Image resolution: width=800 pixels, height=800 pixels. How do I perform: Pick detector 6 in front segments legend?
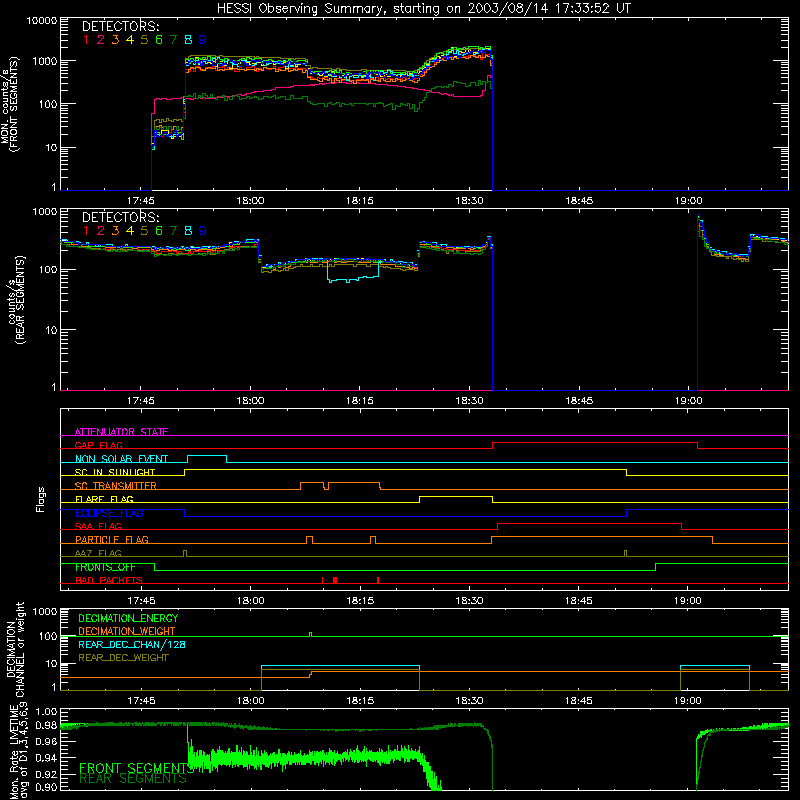(159, 40)
